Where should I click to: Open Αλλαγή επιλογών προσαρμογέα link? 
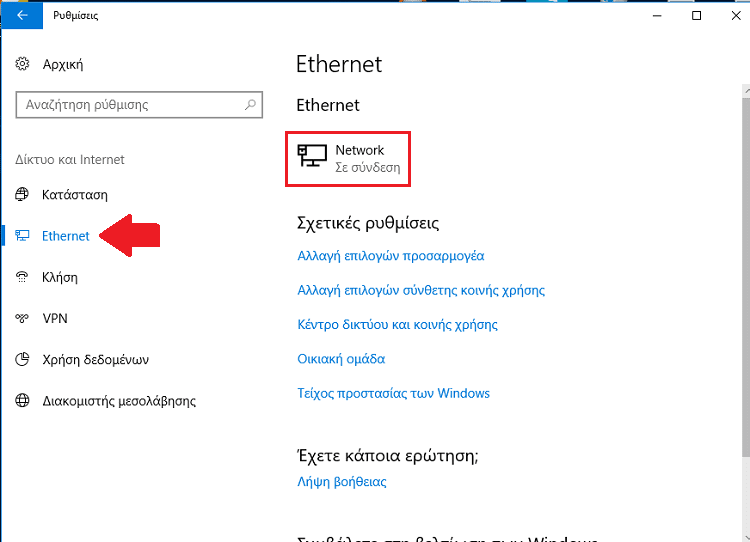[390, 256]
